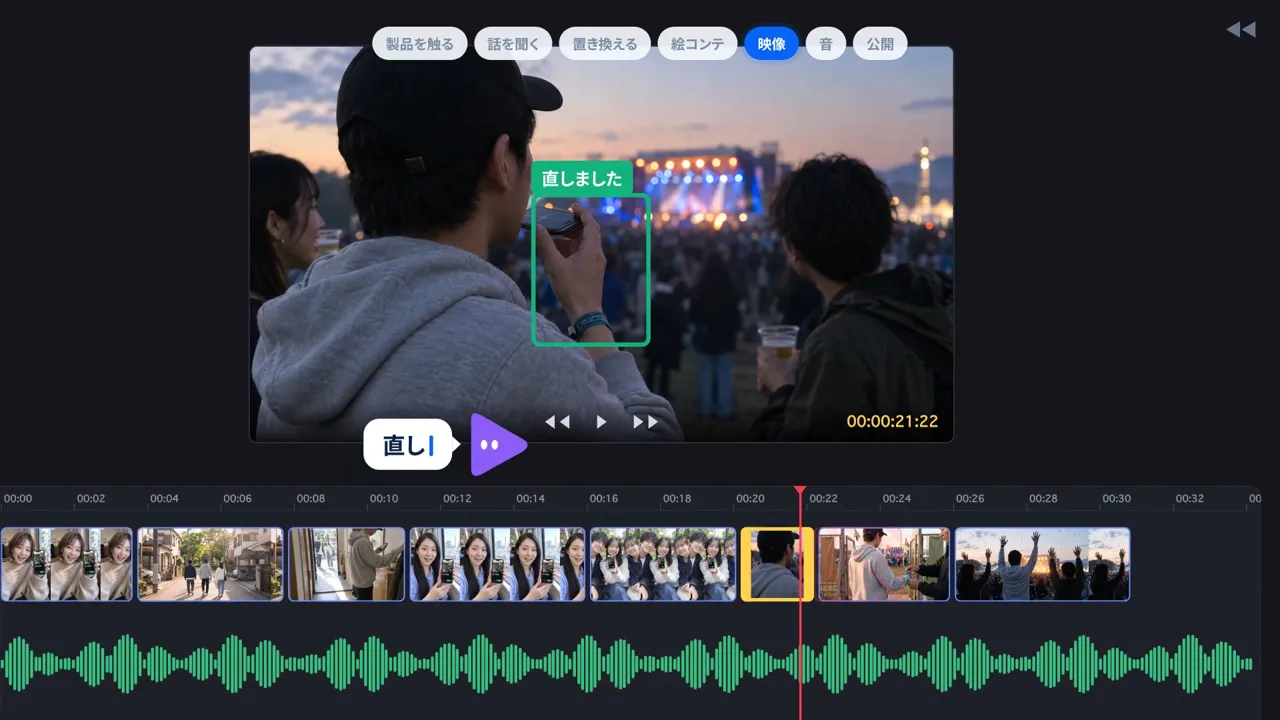
Task: Click the yellow timecode 00:00:21:22
Action: tap(892, 422)
